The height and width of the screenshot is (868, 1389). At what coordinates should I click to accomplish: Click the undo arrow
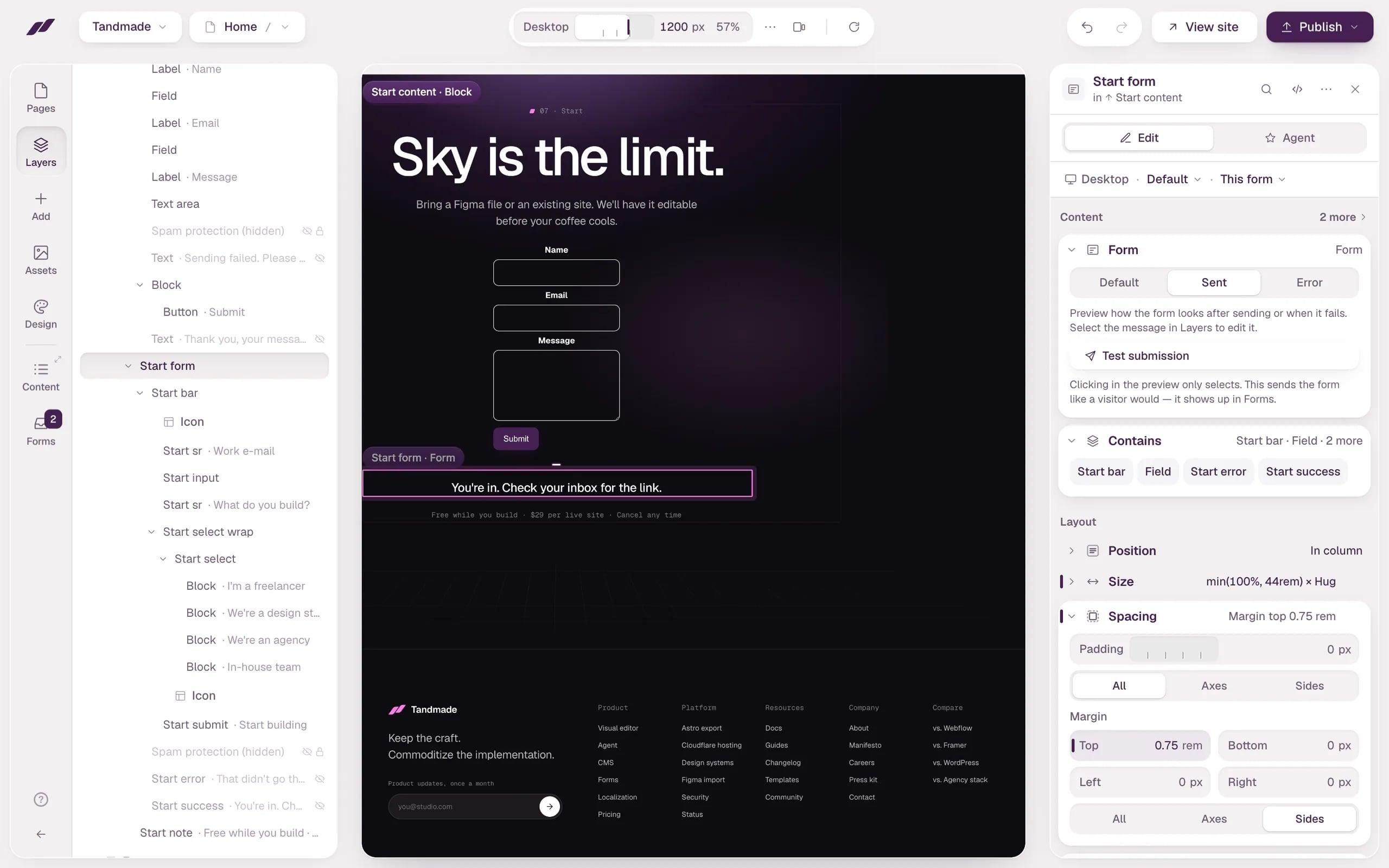[1087, 27]
